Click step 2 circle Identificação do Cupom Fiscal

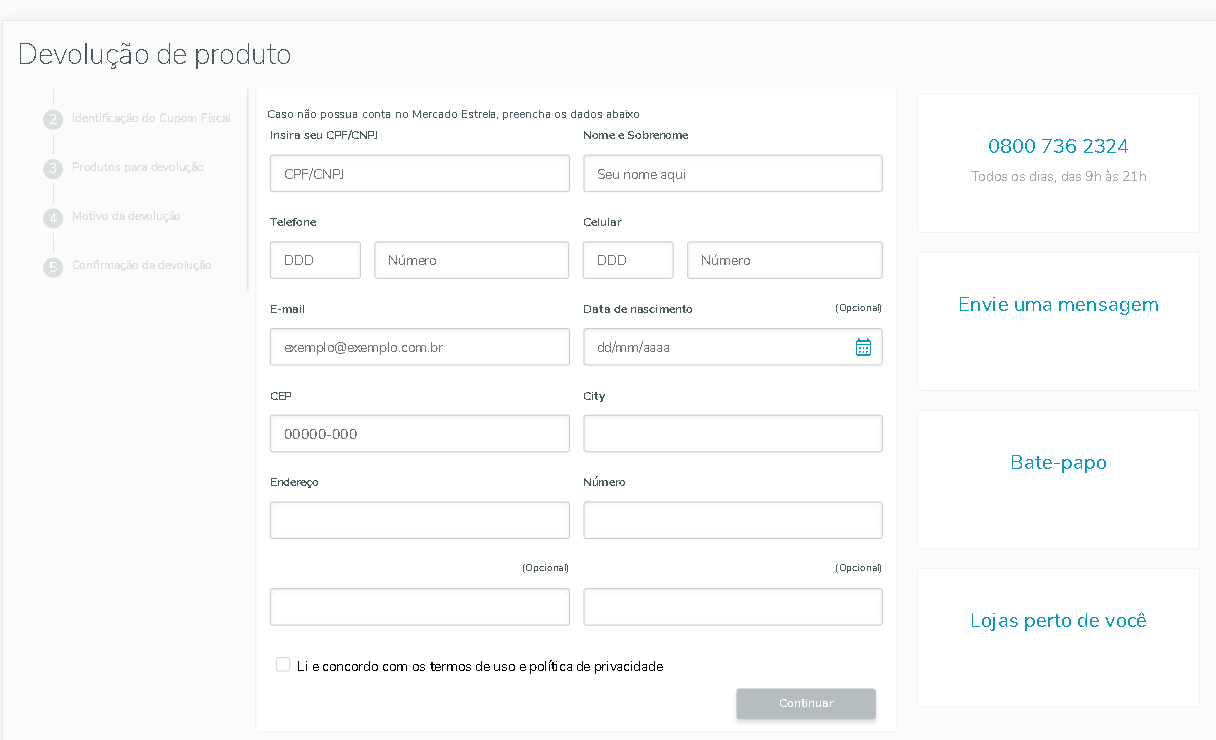click(53, 119)
